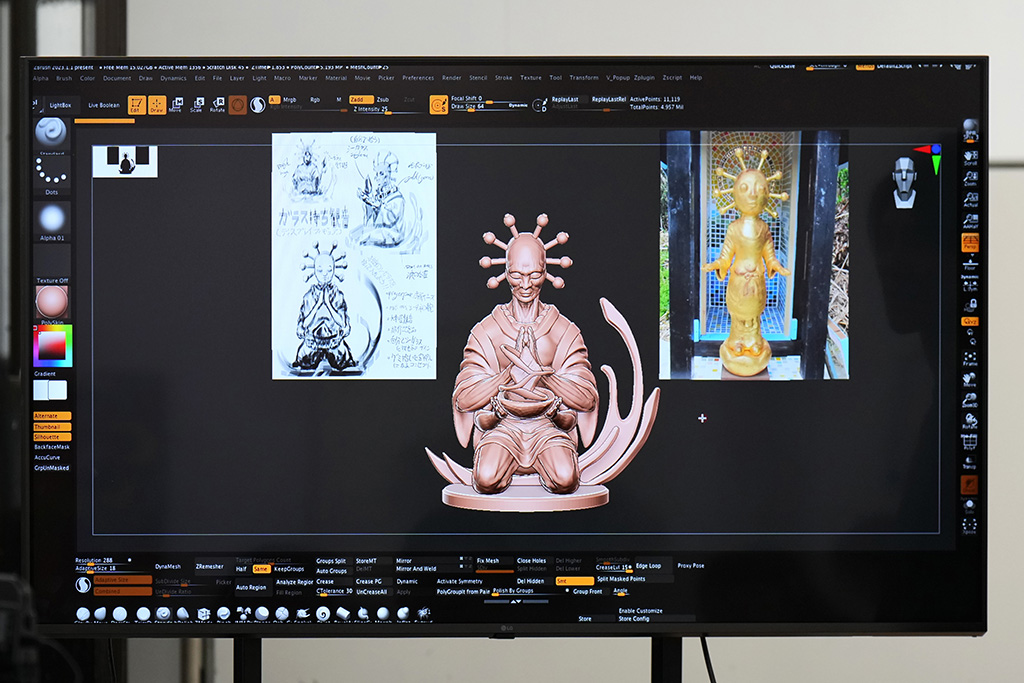Toggle the Mrgb channel

pos(289,100)
